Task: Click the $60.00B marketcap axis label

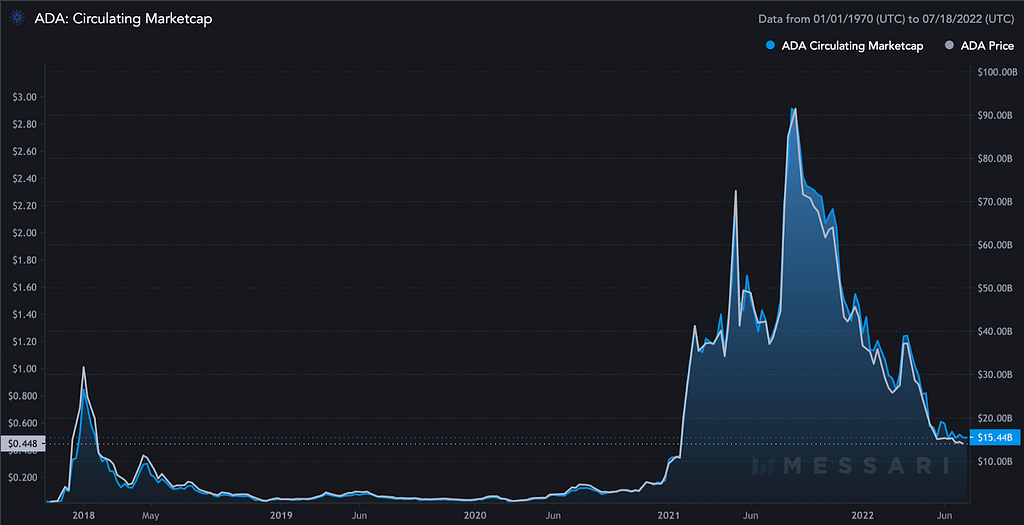Action: [x=995, y=245]
